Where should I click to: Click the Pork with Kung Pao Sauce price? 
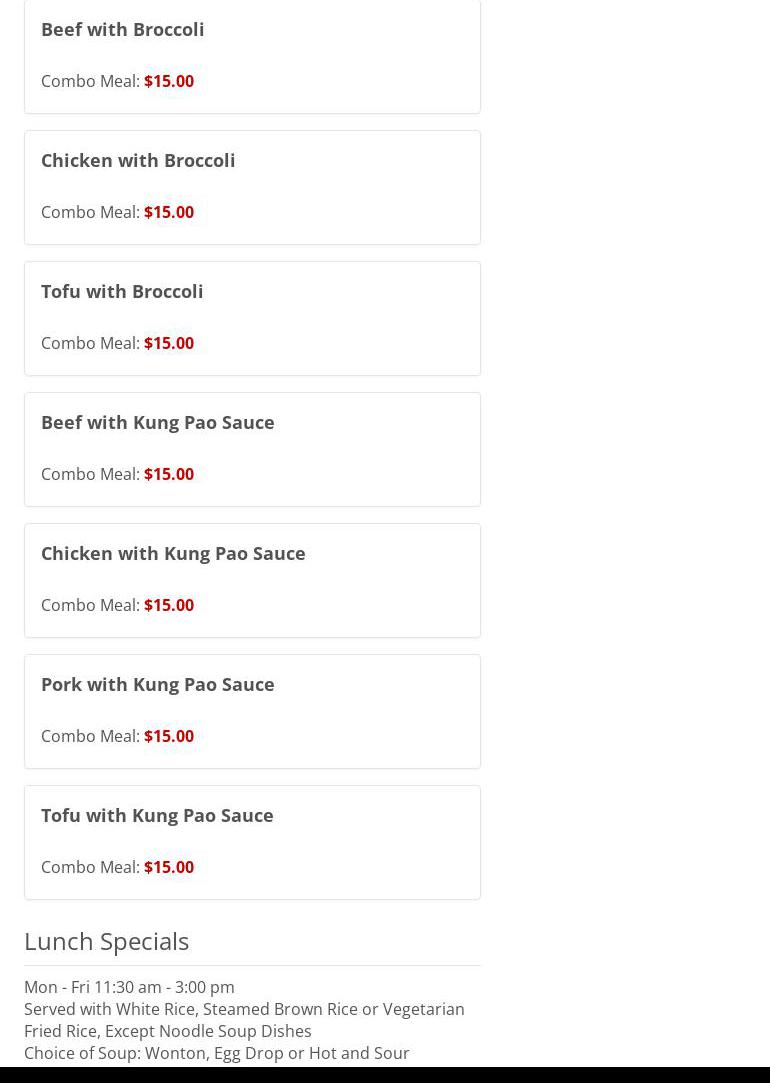click(x=169, y=736)
